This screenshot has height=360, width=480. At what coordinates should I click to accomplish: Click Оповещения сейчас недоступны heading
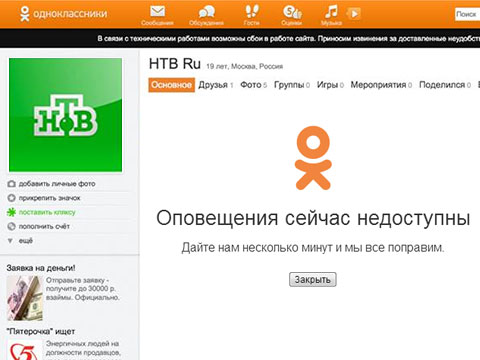313,218
